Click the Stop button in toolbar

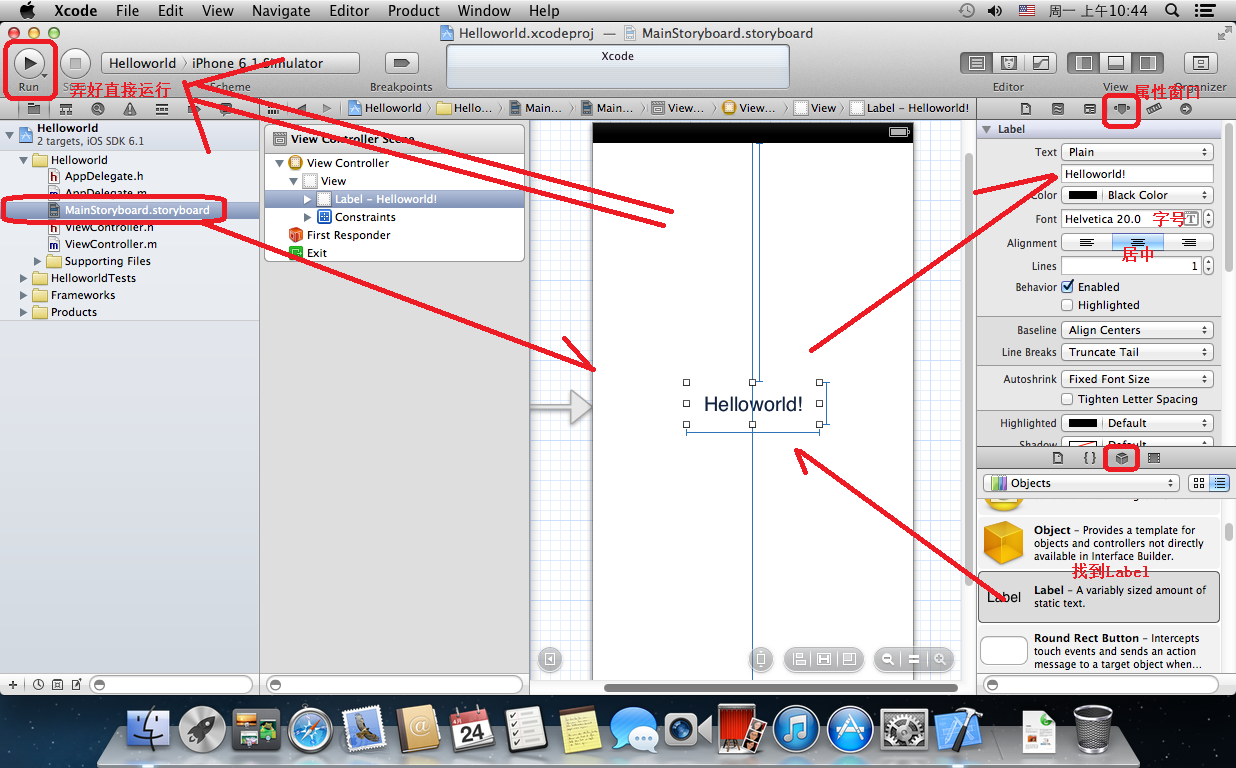tap(75, 63)
